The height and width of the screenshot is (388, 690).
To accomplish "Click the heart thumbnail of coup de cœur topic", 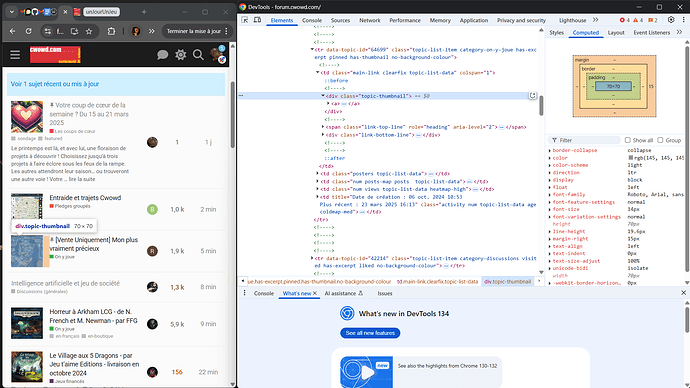I will [27, 117].
